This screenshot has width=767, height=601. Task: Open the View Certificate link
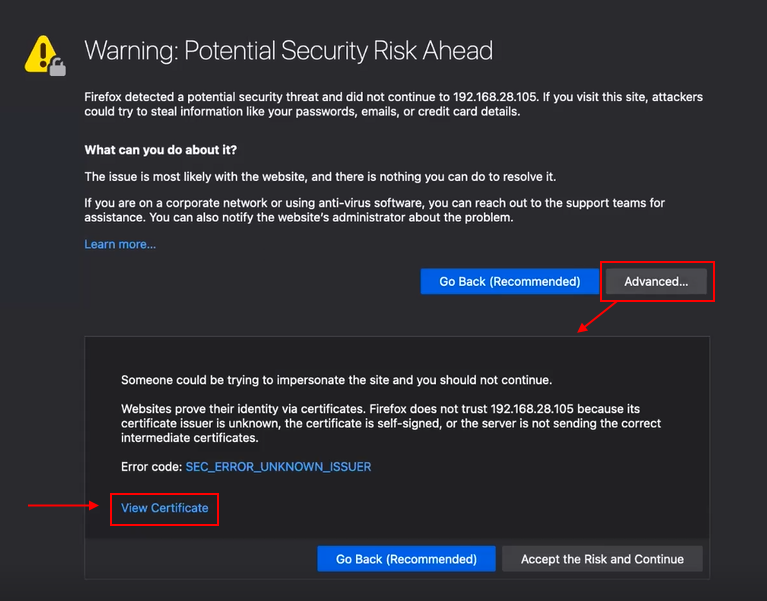(165, 508)
